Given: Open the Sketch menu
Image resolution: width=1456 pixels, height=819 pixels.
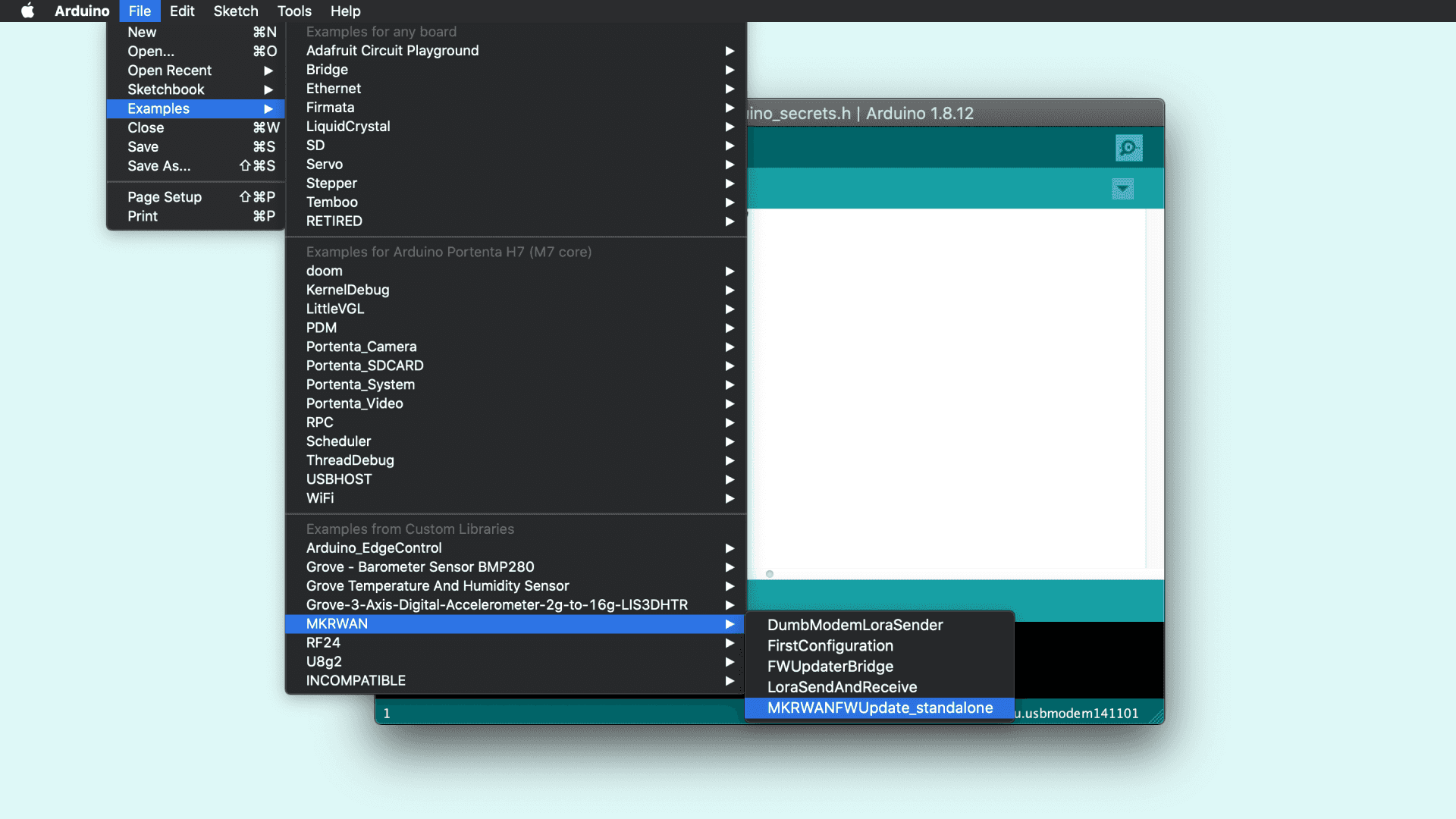Looking at the screenshot, I should coord(236,11).
